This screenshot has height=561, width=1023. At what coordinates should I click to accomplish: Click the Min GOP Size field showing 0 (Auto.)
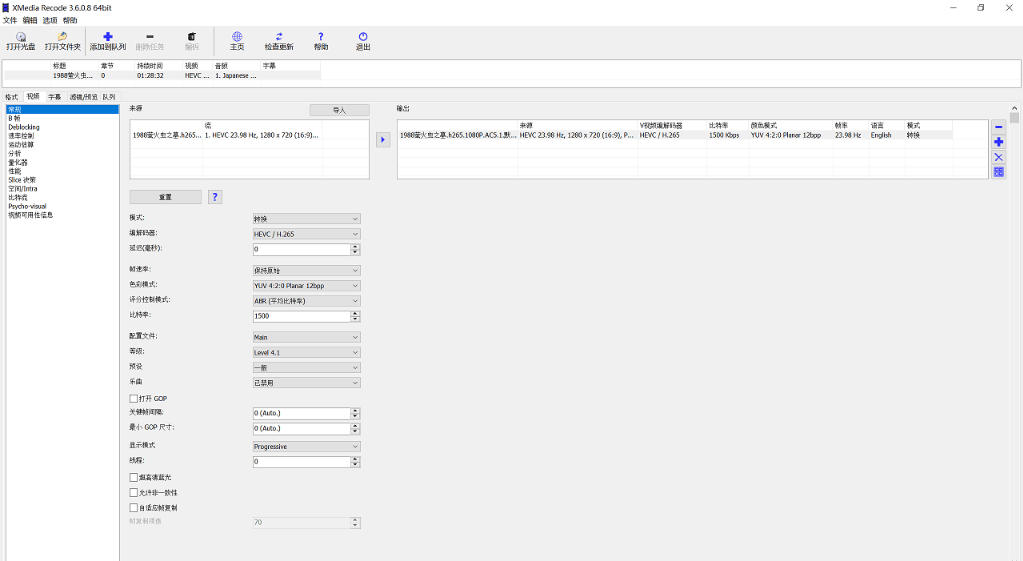[301, 429]
